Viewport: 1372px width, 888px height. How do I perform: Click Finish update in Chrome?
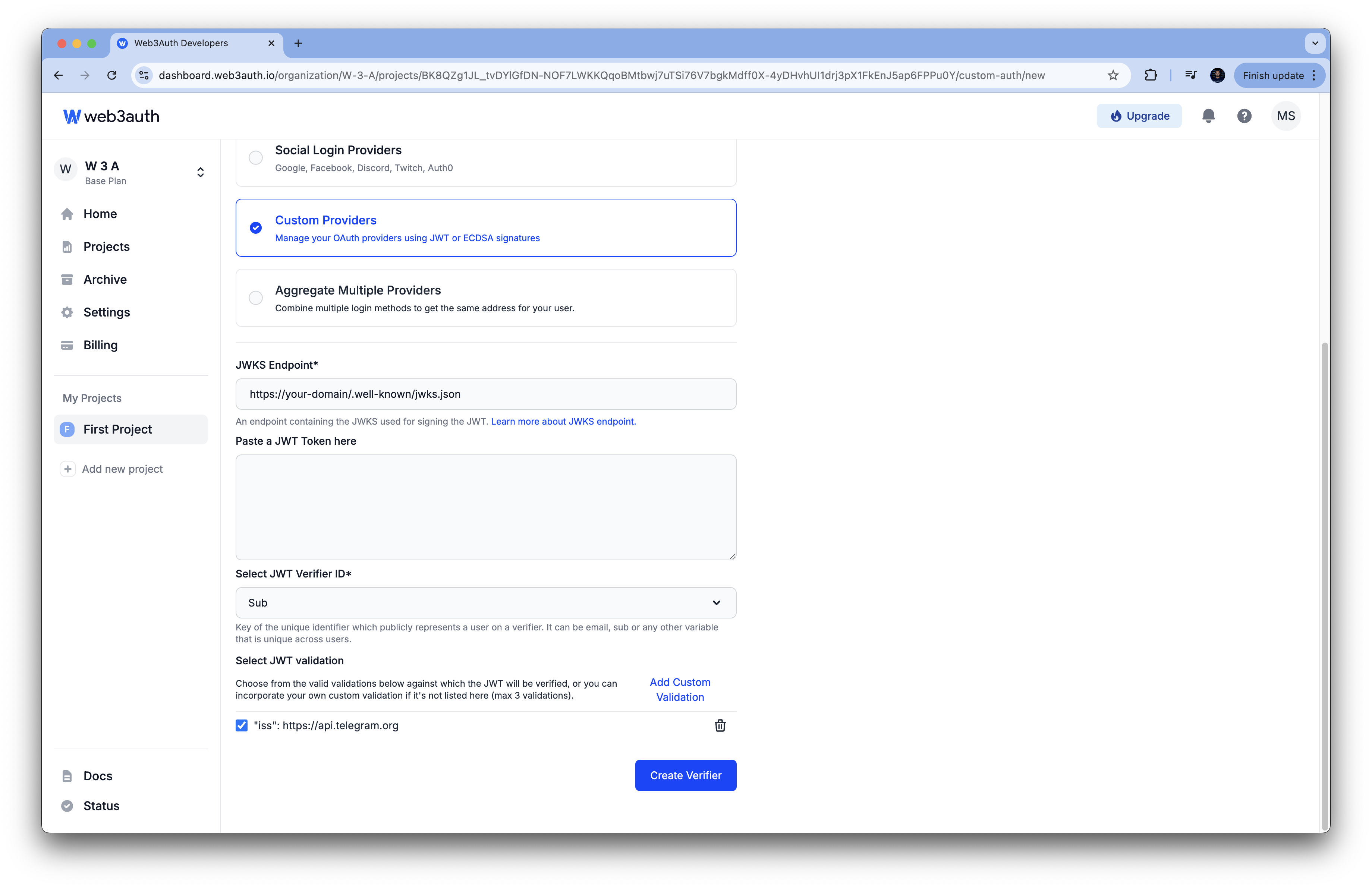1273,75
